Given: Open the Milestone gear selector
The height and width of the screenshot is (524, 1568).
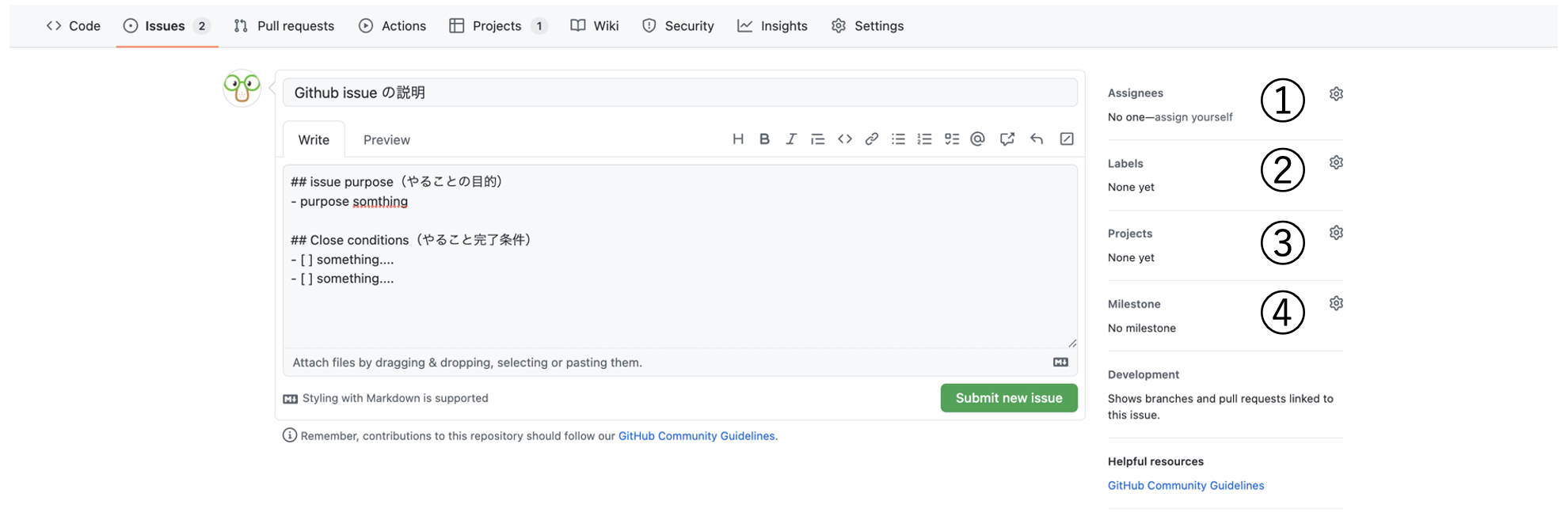Looking at the screenshot, I should tap(1336, 303).
